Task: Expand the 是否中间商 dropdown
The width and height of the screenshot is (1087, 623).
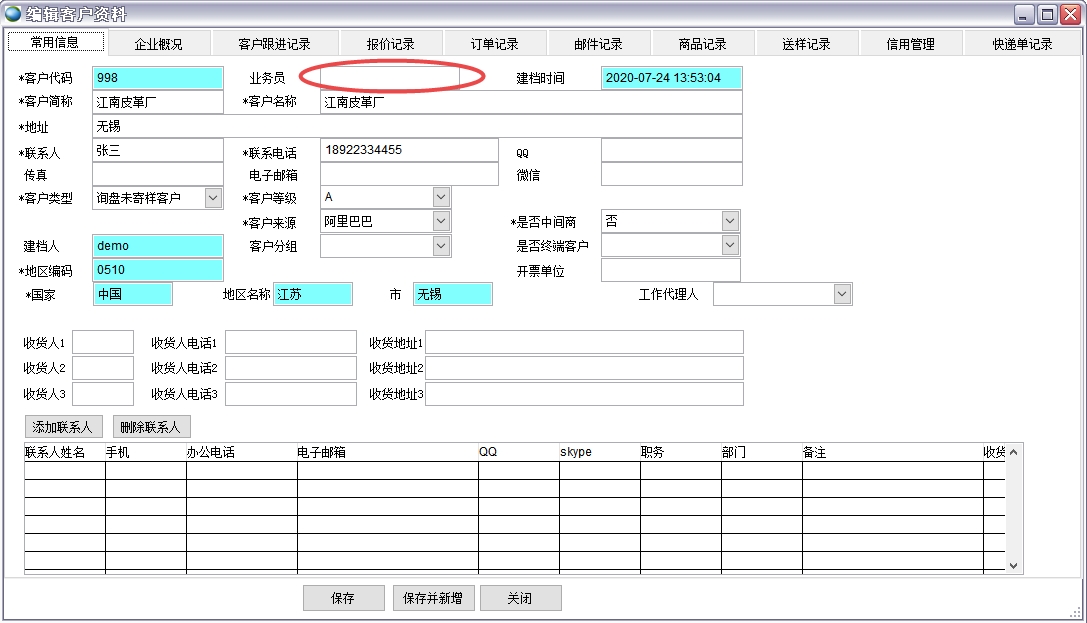Action: click(730, 222)
